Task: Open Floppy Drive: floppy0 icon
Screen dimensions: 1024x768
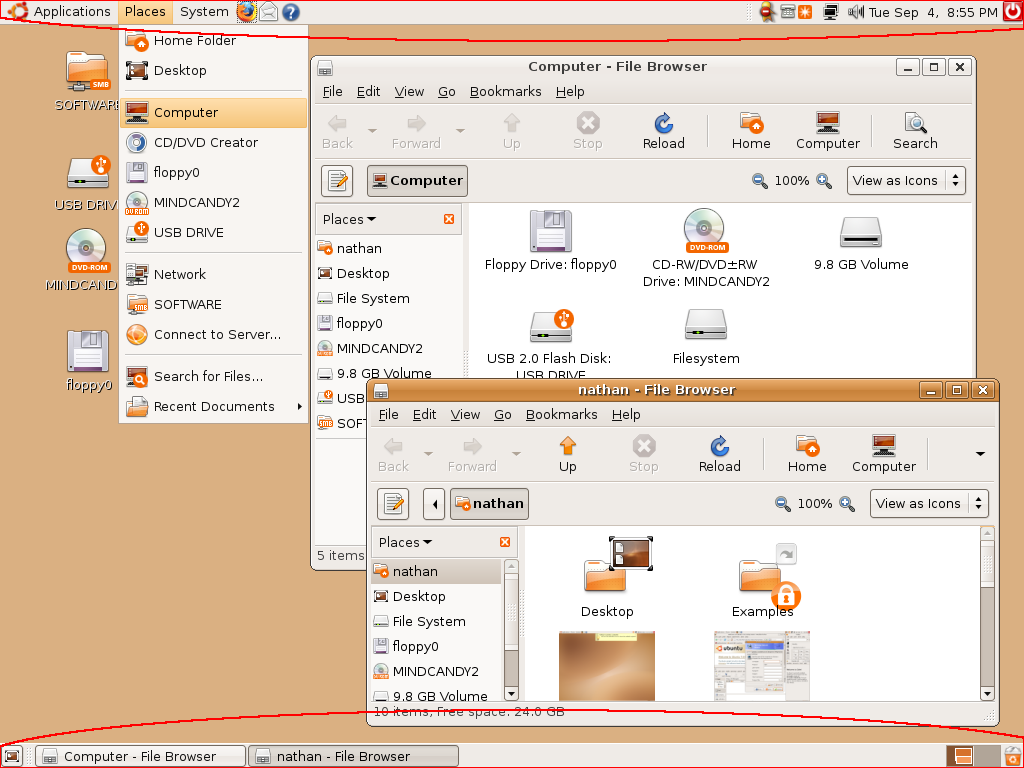Action: pyautogui.click(x=551, y=240)
